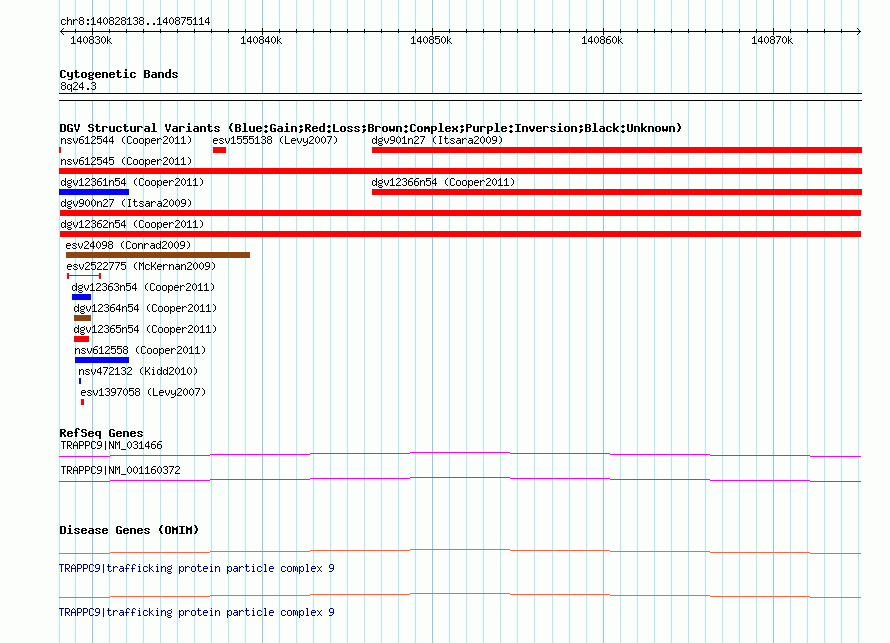Viewport: 890px width, 643px height.
Task: Click the TRAPPC9|NM_001160372 transcript label
Action: pyautogui.click(x=120, y=470)
